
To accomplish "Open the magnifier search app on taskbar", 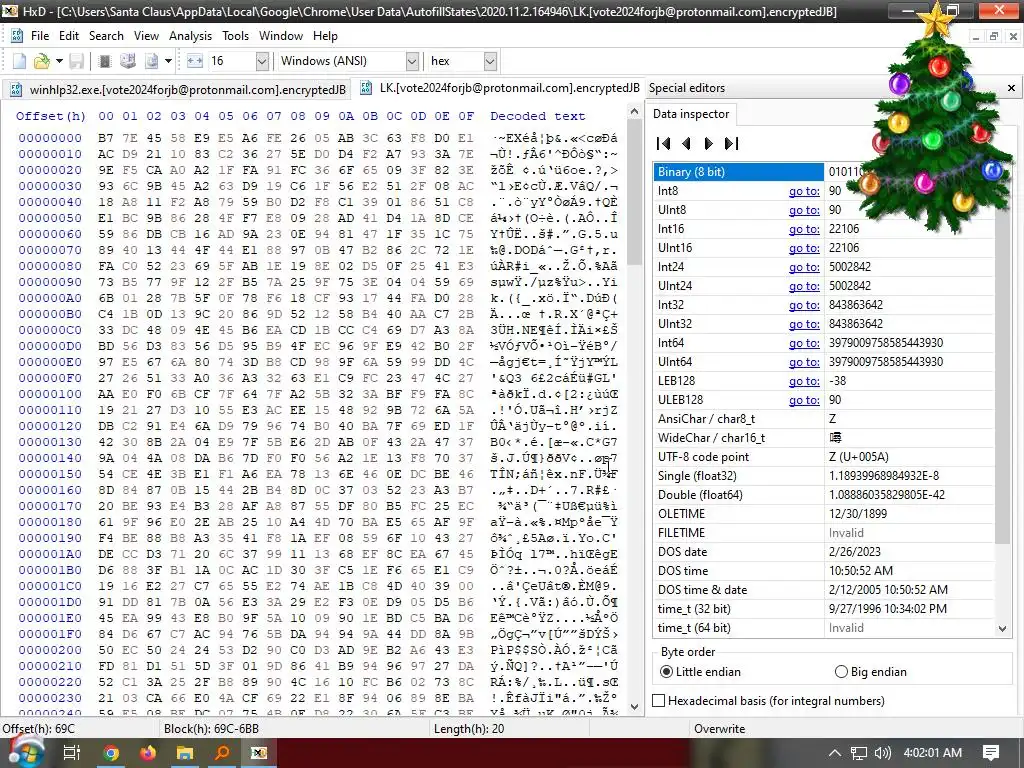I will pyautogui.click(x=222, y=753).
